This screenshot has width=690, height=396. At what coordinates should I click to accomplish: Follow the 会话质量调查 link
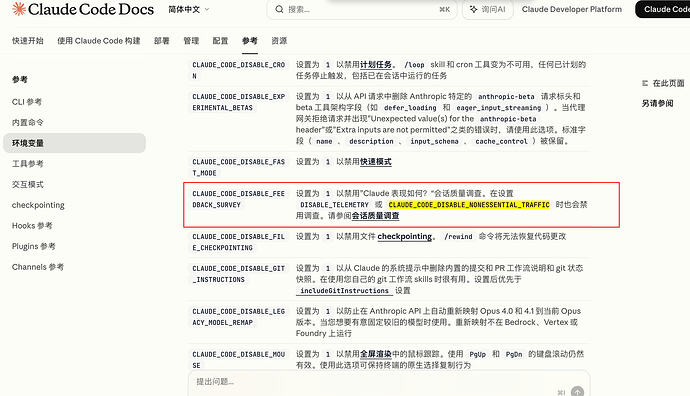(x=375, y=216)
